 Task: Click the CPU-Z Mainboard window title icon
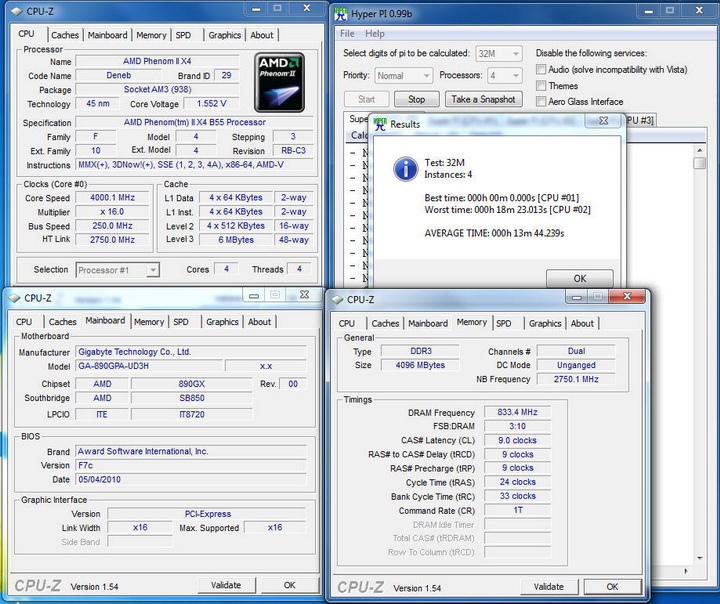(14, 298)
